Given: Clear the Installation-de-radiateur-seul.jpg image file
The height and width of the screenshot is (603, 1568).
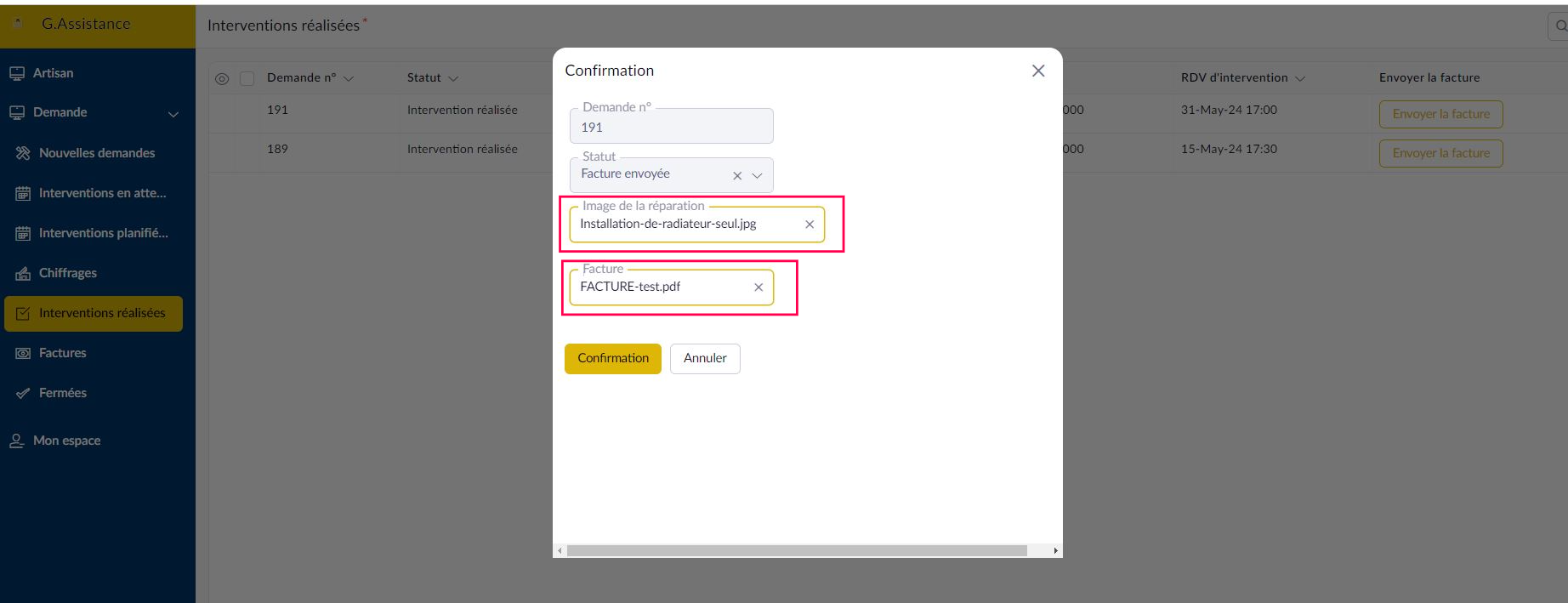Looking at the screenshot, I should tap(810, 225).
